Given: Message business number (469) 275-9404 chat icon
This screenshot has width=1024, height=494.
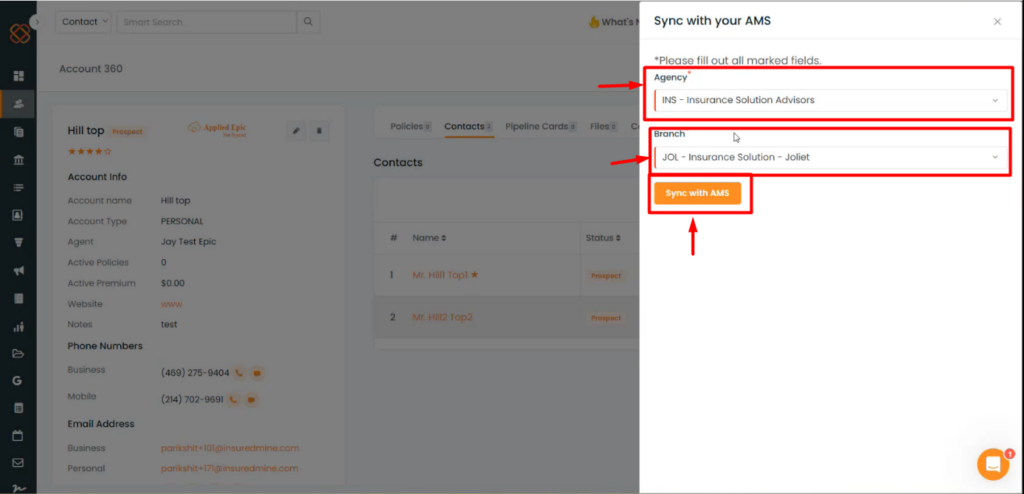Looking at the screenshot, I should 257,373.
